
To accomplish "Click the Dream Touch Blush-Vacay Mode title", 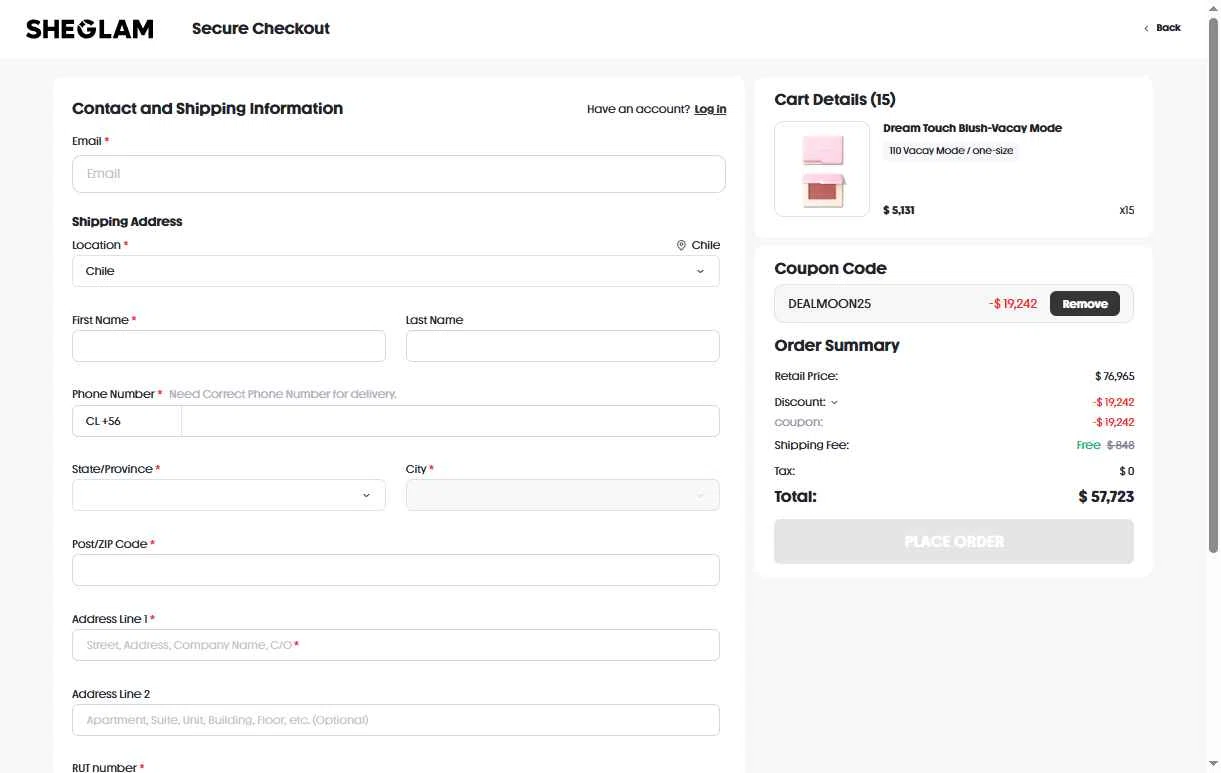I will coord(972,128).
